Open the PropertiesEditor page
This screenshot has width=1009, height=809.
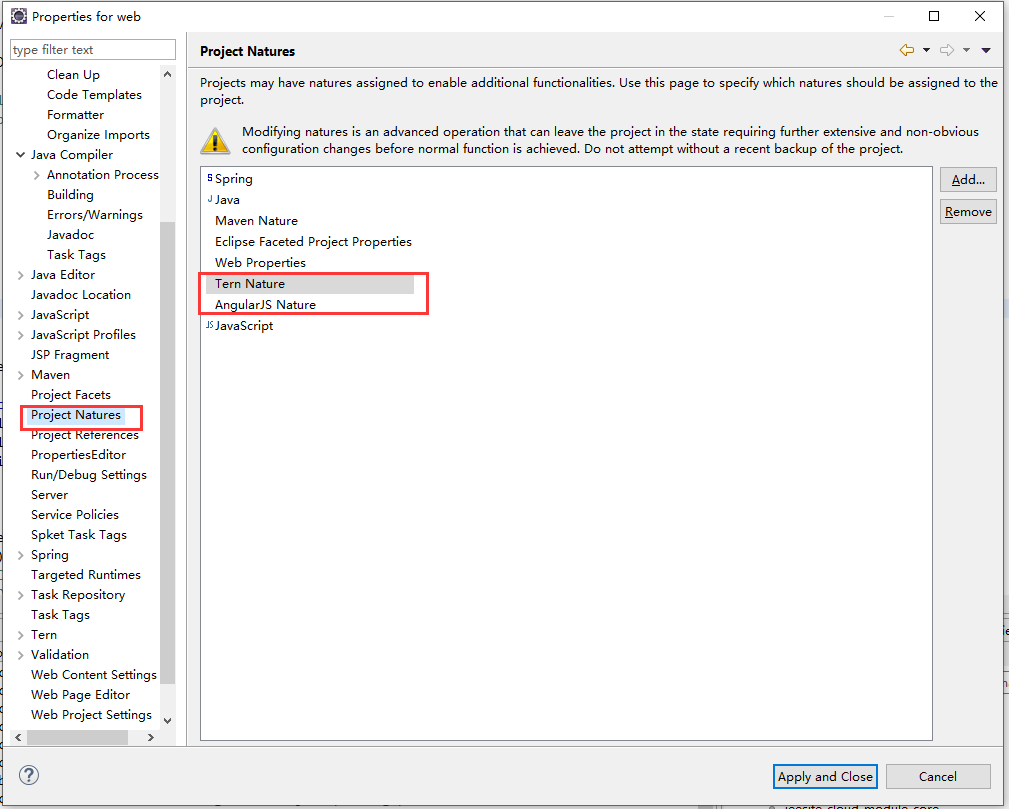tap(79, 454)
